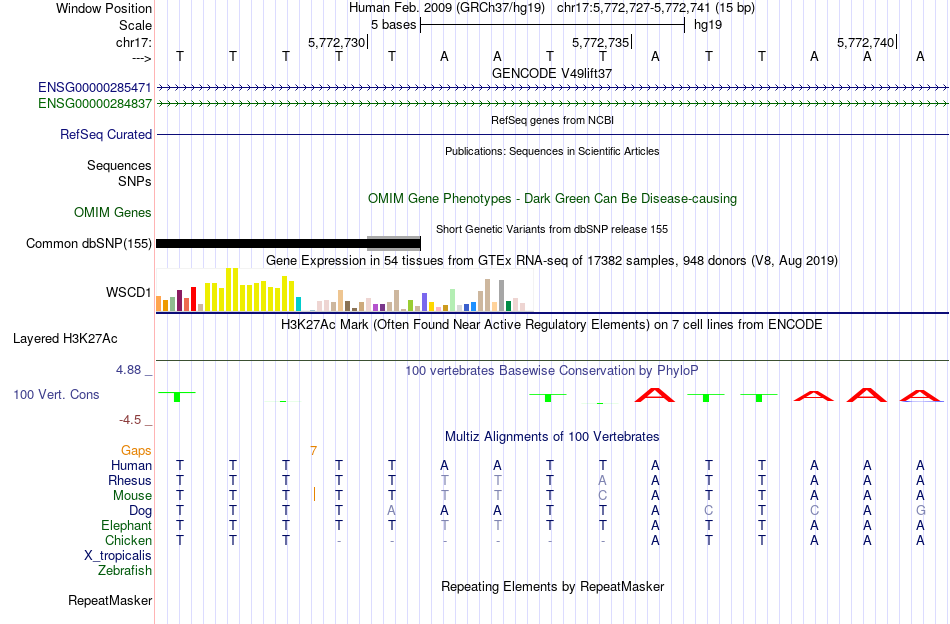950x624 pixels.
Task: Select the Elephant alignment row label
Action: pos(126,525)
